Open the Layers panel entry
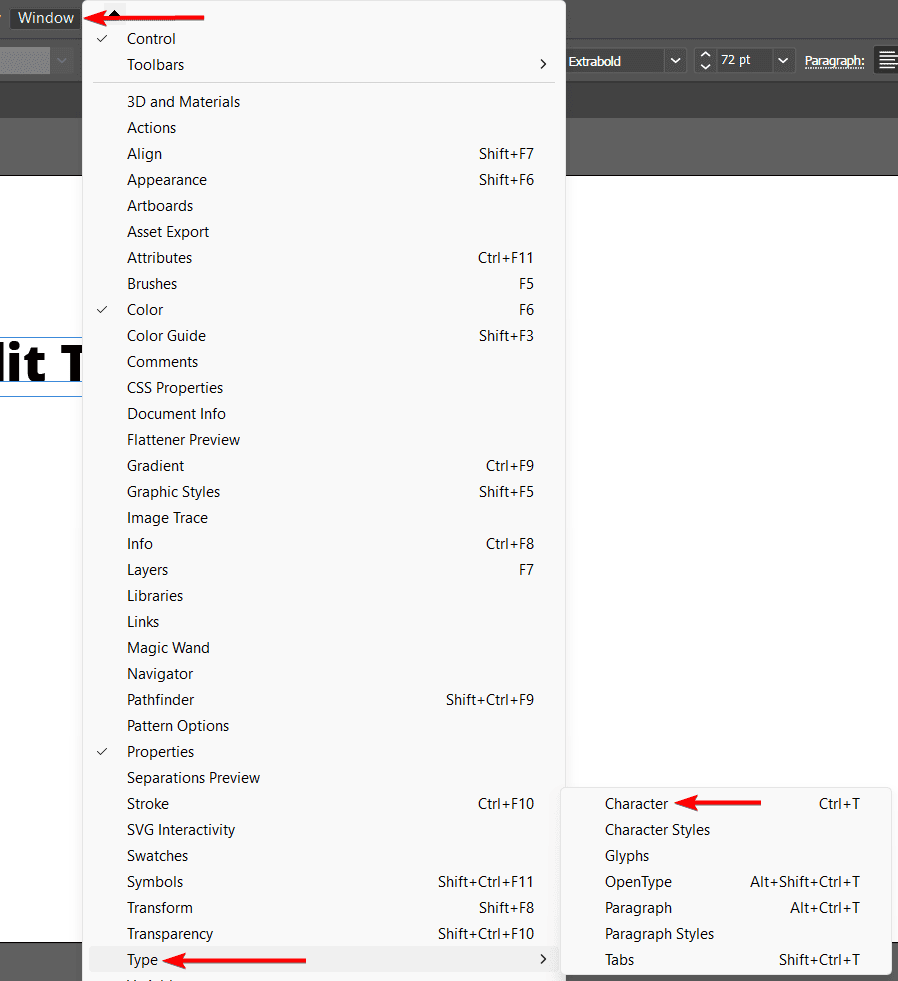The width and height of the screenshot is (898, 981). 147,570
